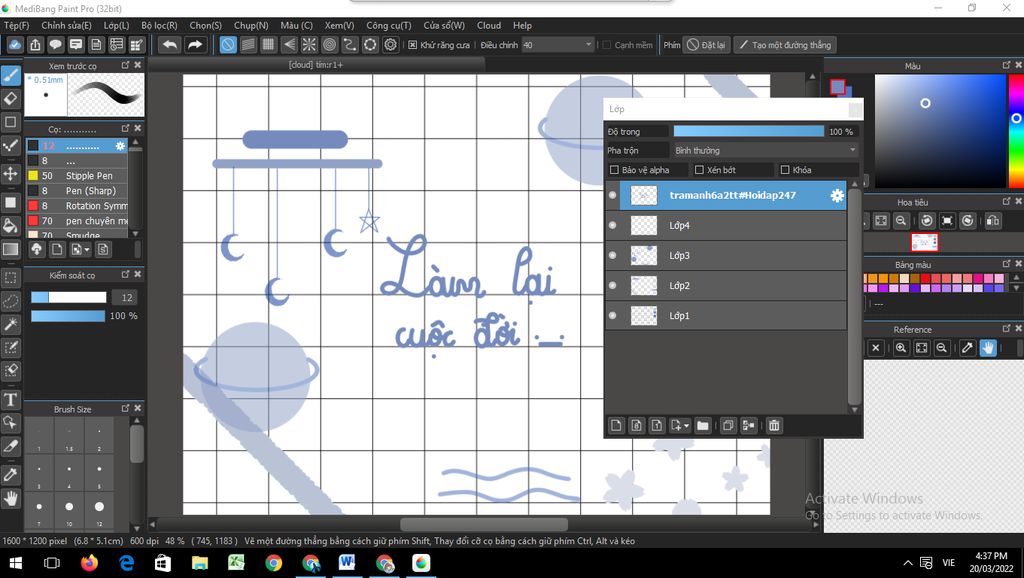This screenshot has height=578, width=1024.
Task: Zoom in on the Reference panel
Action: point(901,348)
